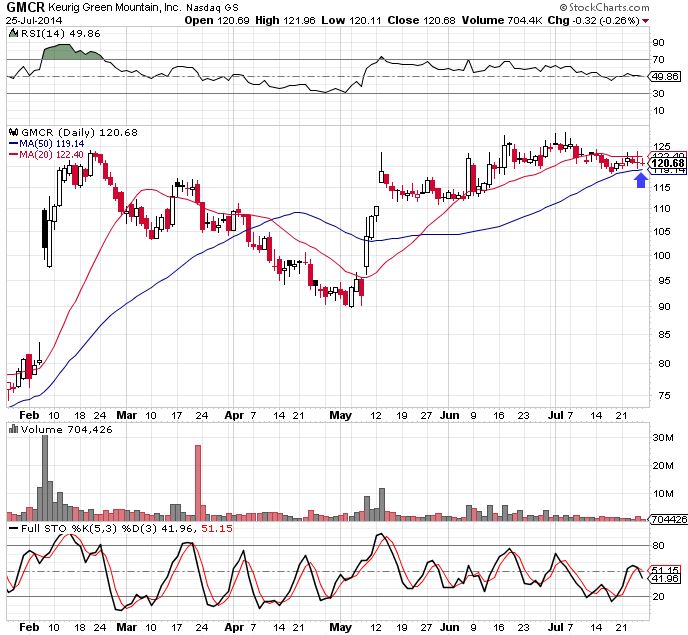Click the RSI(14) 49.86 panel label

click(x=61, y=33)
